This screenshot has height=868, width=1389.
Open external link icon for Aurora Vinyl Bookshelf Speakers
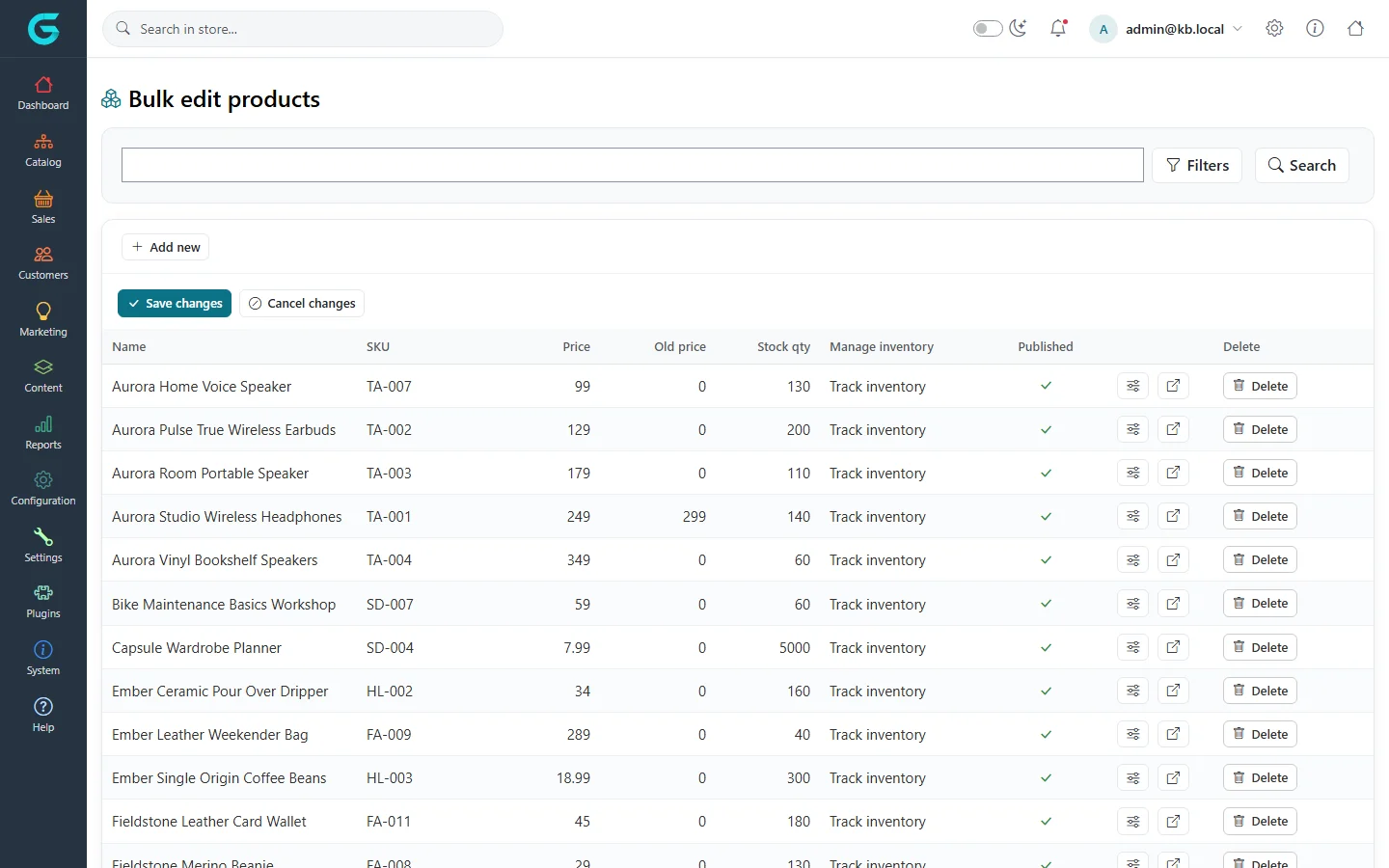coord(1173,559)
